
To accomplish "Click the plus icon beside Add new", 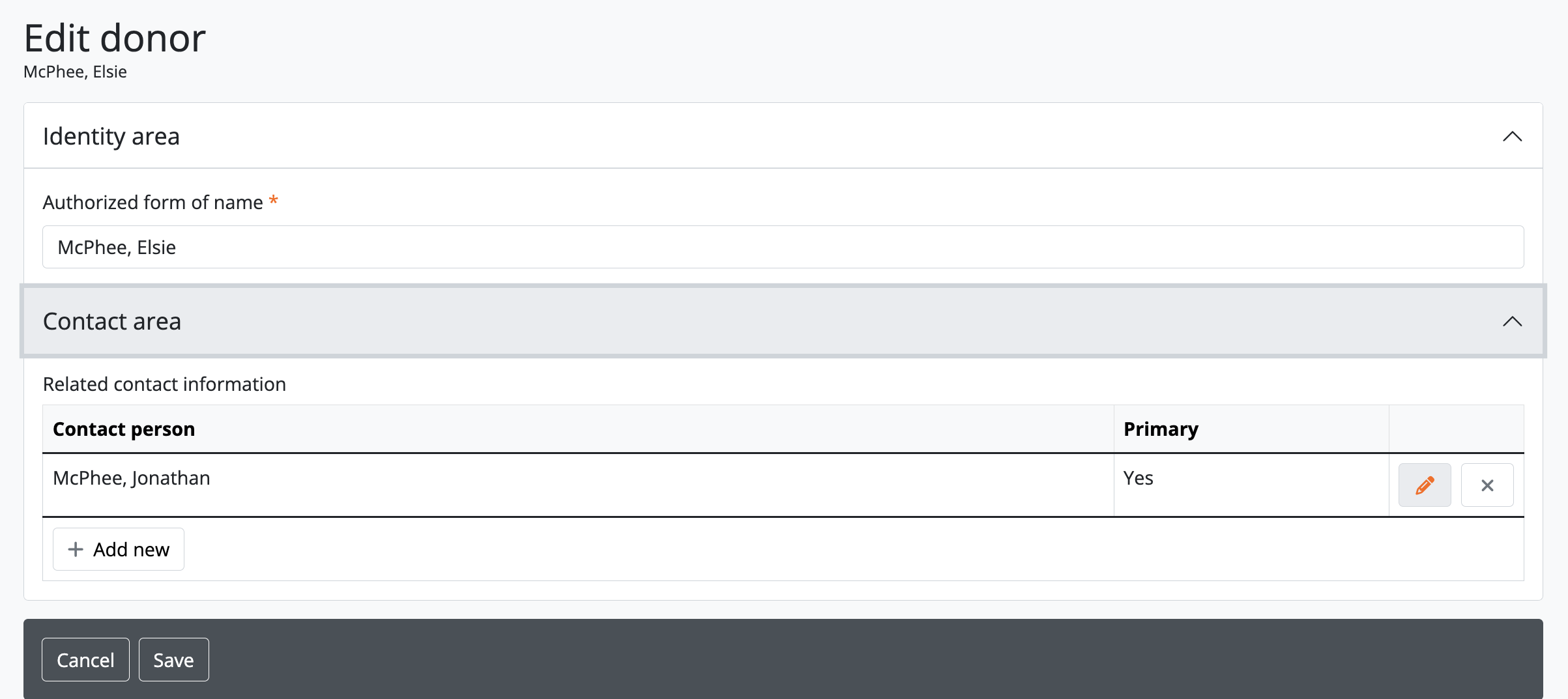I will (x=76, y=549).
